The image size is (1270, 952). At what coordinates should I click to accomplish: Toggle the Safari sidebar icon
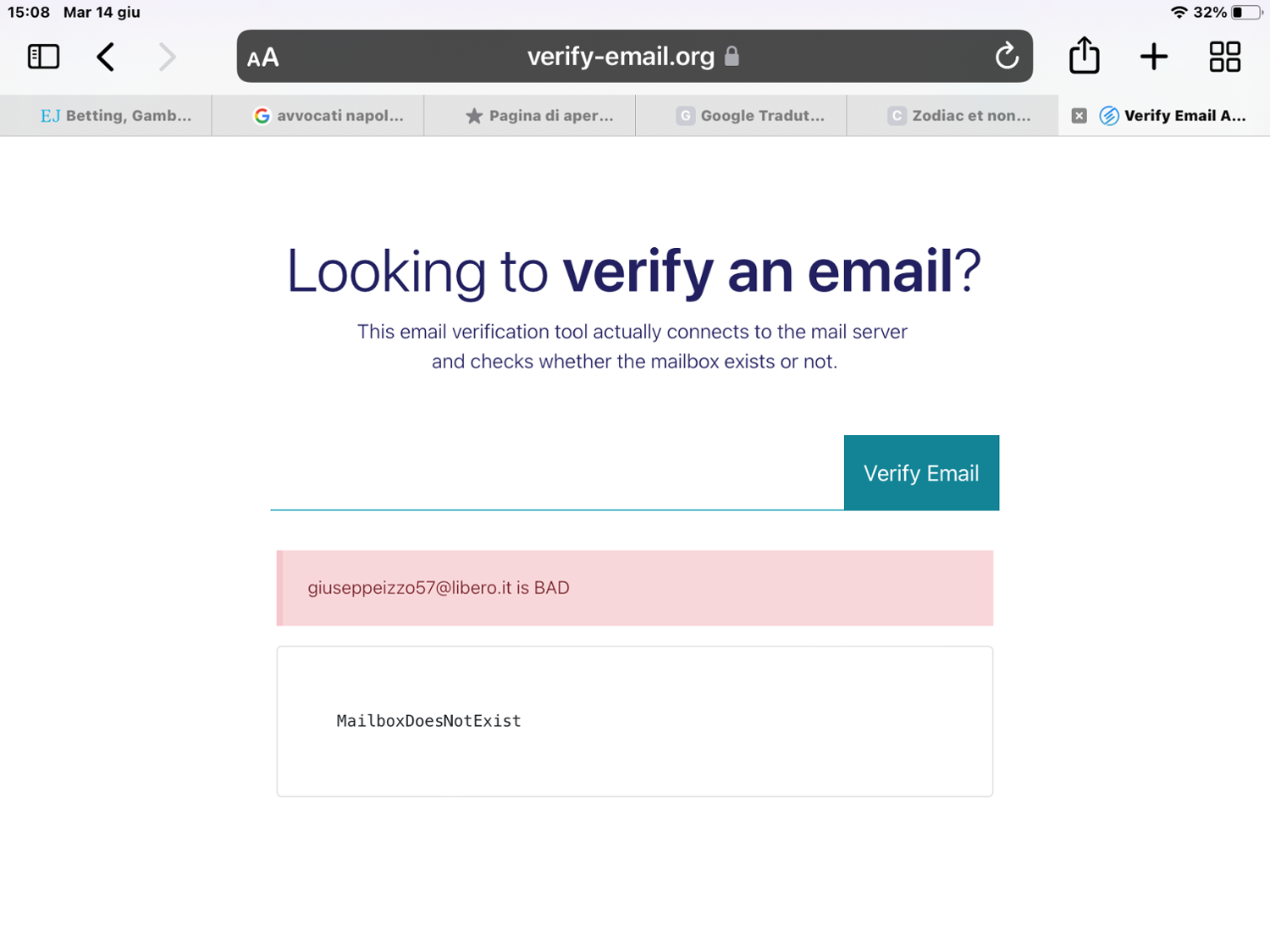43,57
